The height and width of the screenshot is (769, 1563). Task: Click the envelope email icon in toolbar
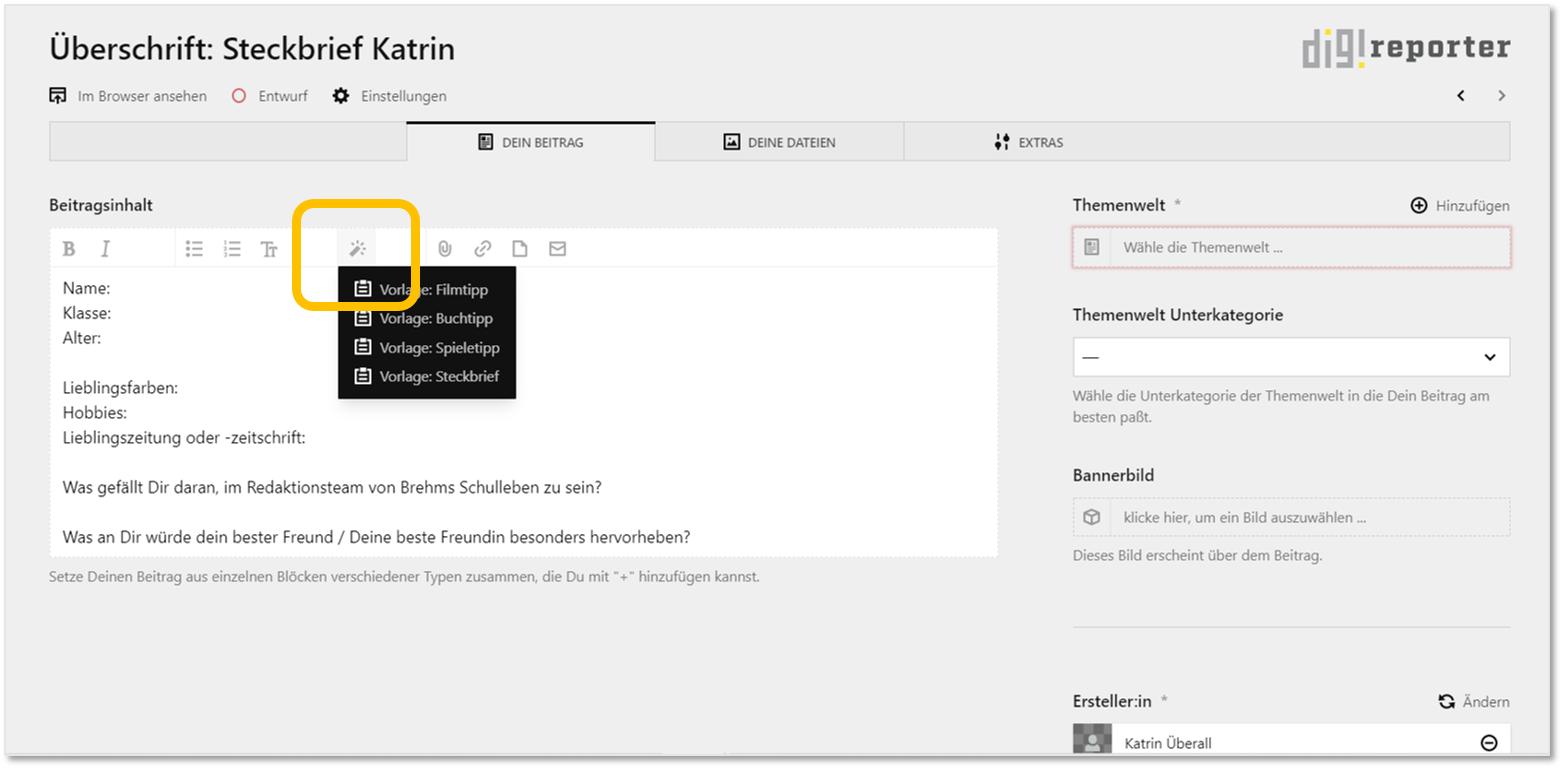coord(558,249)
